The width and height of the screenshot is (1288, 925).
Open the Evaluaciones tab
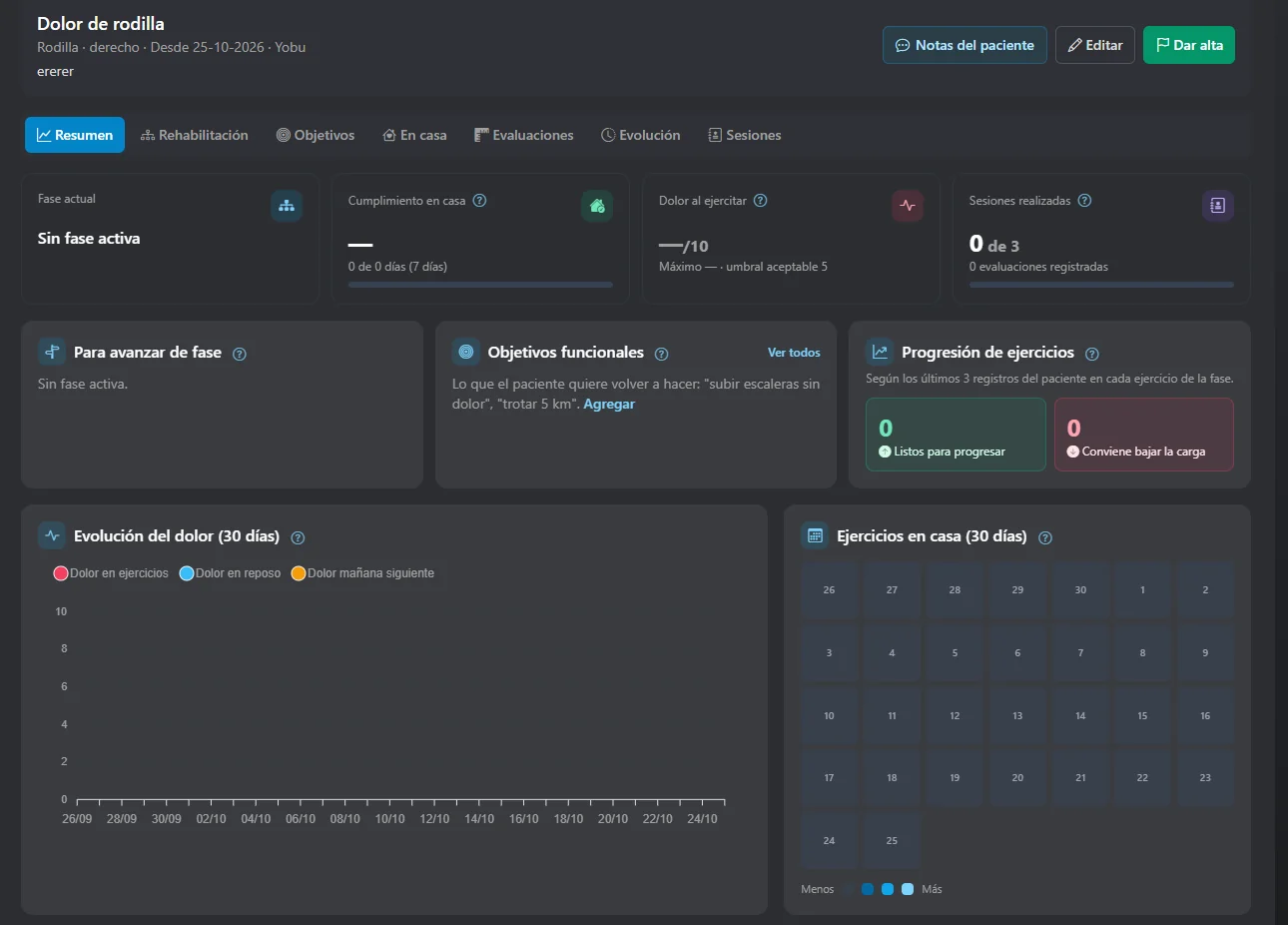(x=524, y=135)
